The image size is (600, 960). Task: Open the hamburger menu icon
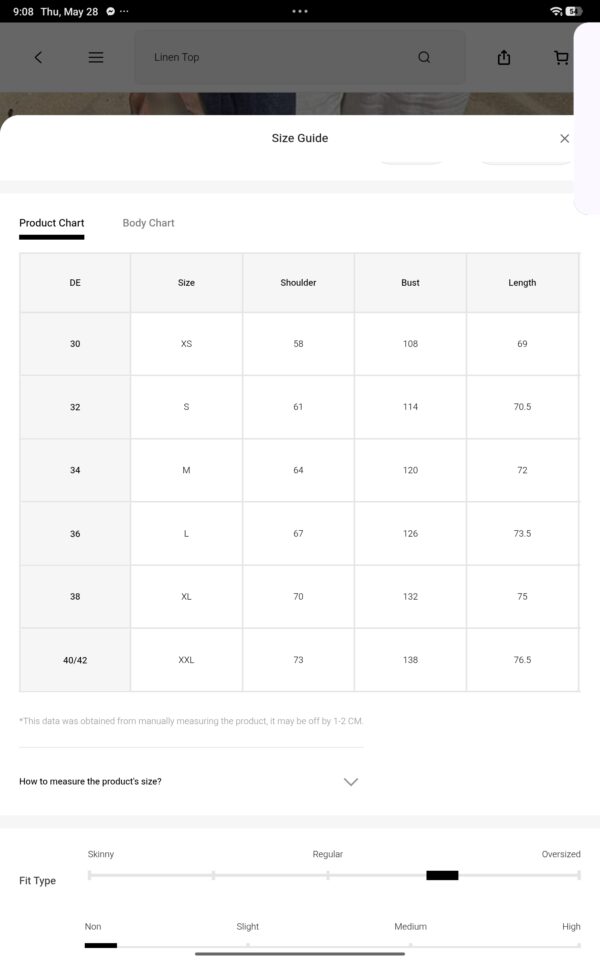96,58
